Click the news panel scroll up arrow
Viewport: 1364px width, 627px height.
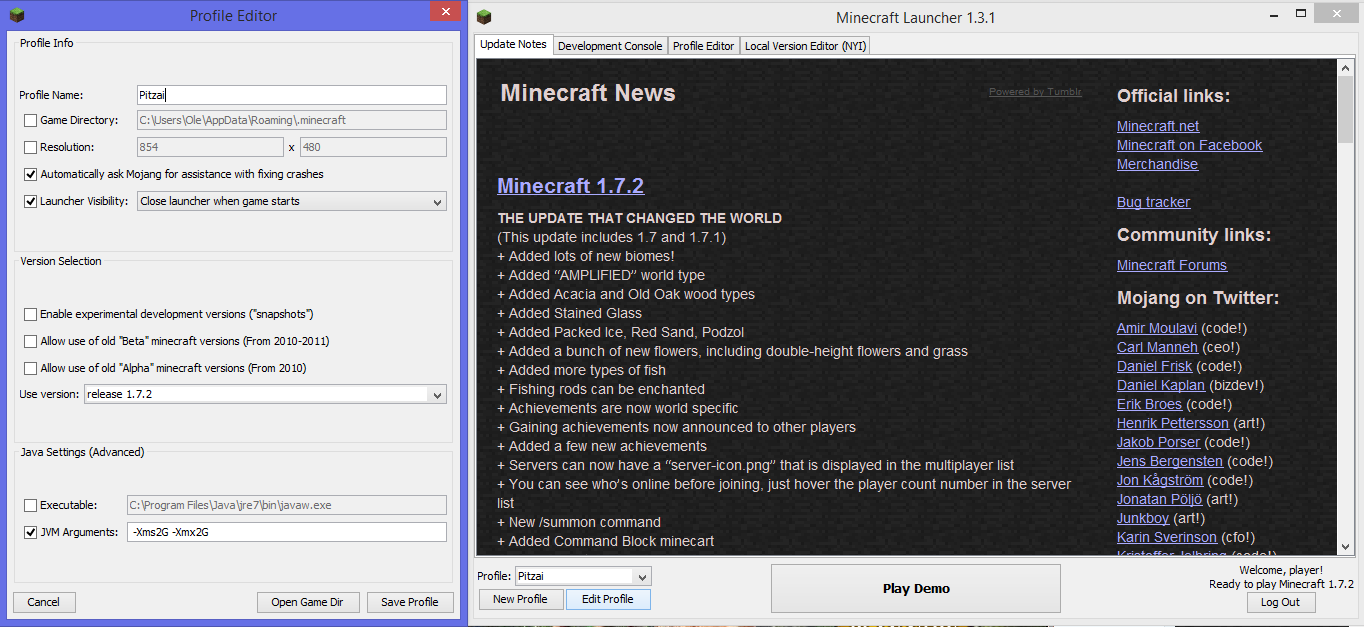click(x=1345, y=67)
